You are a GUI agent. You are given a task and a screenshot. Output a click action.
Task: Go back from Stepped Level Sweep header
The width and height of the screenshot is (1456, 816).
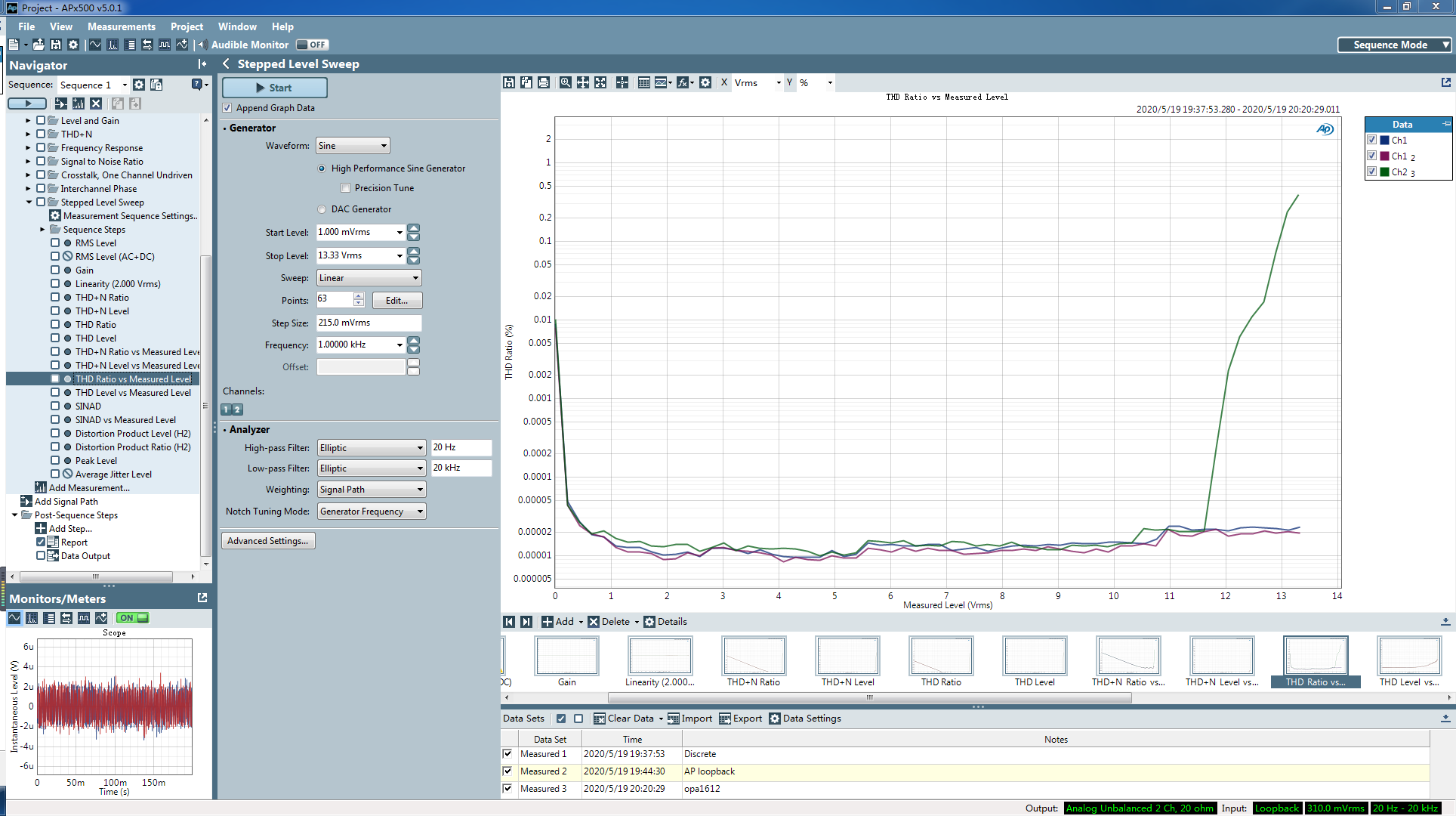tap(226, 64)
